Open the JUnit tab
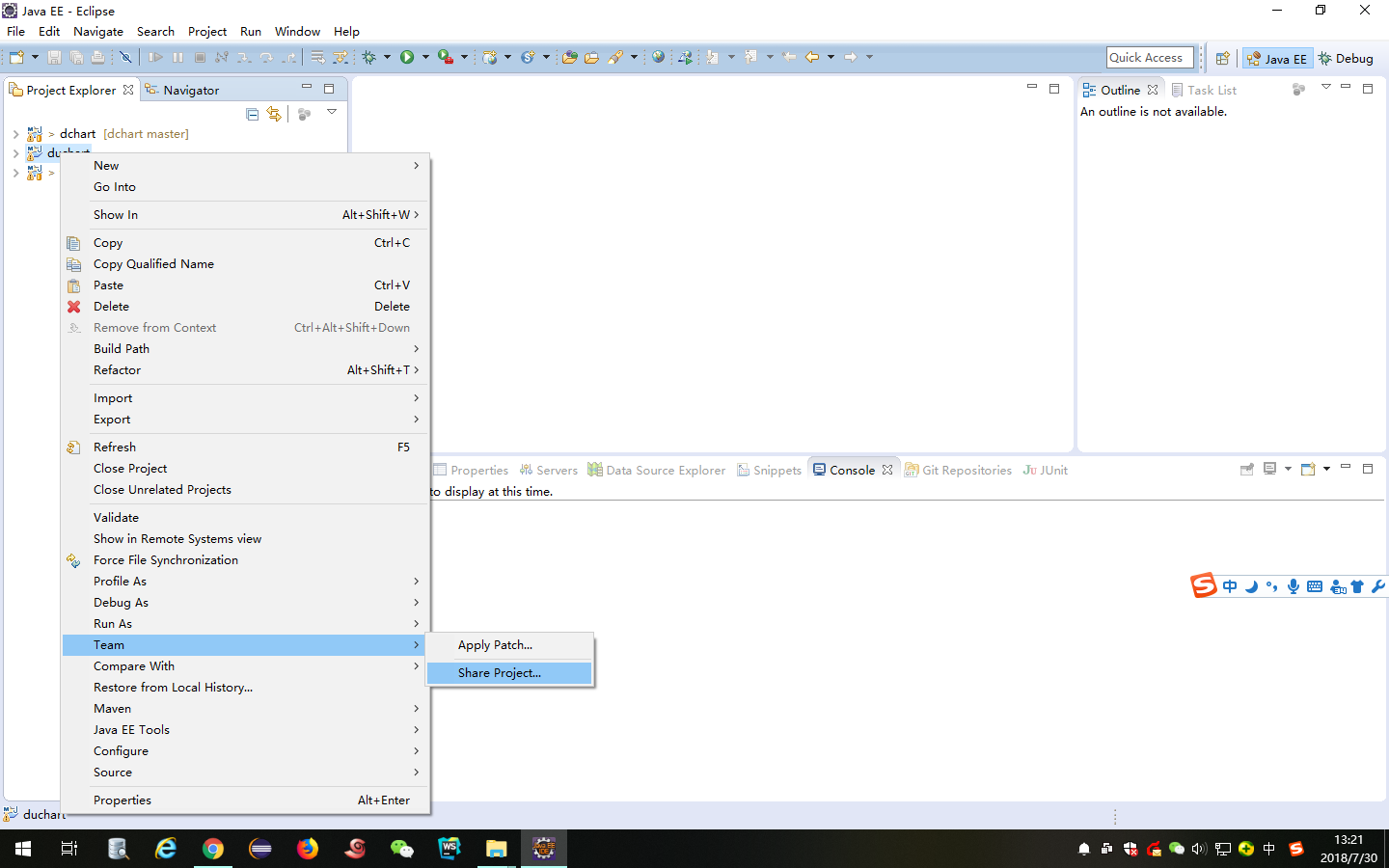This screenshot has height=868, width=1389. 1046,470
